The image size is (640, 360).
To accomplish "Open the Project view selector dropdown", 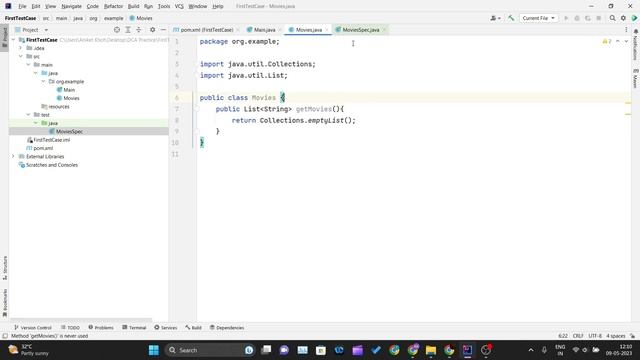I will pyautogui.click(x=31, y=30).
